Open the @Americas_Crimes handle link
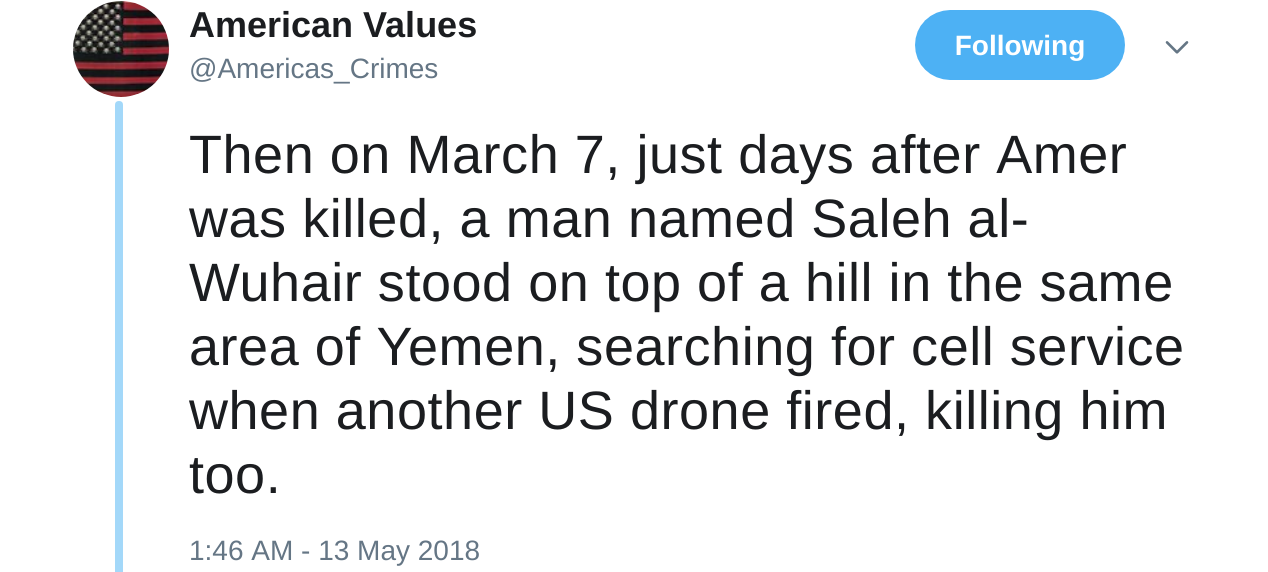The image size is (1268, 572). pos(313,69)
